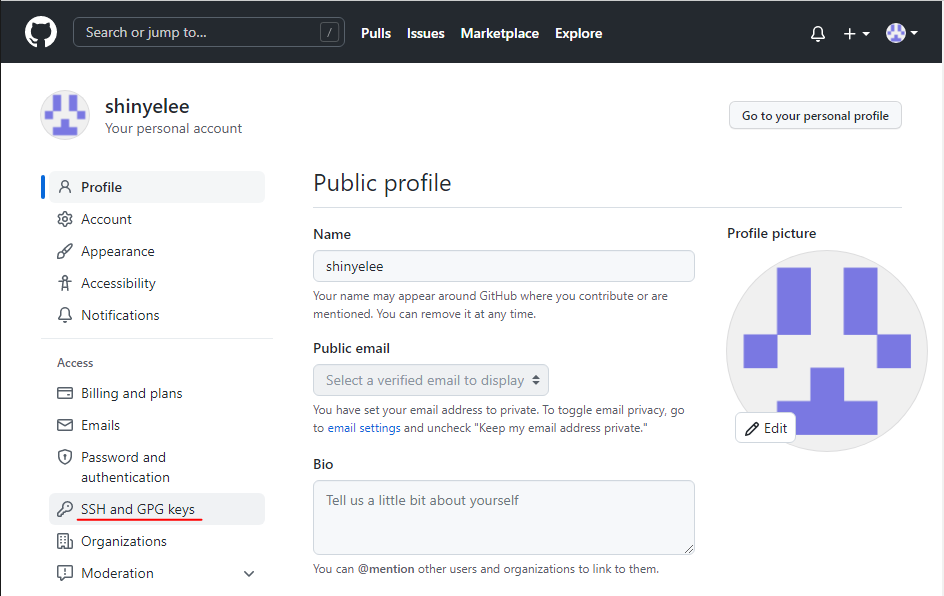Click the GitHub octocat logo
944x596 pixels.
click(x=41, y=32)
